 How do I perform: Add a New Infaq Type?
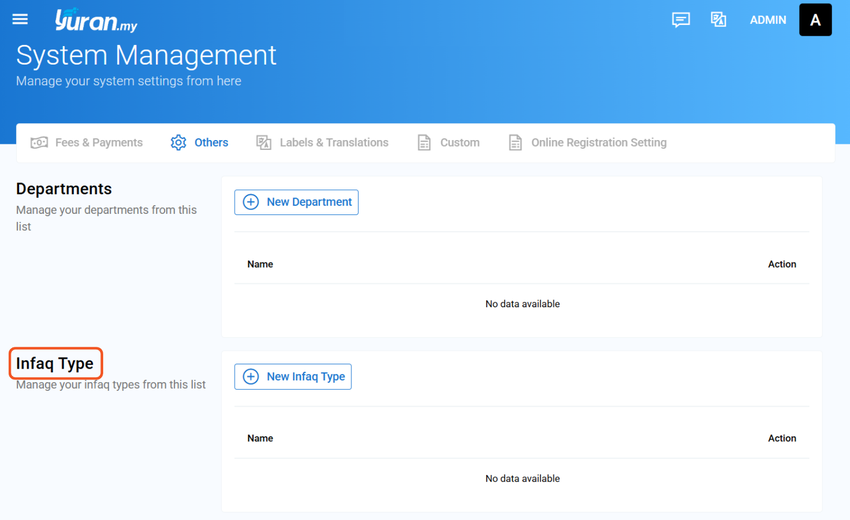[x=293, y=377]
